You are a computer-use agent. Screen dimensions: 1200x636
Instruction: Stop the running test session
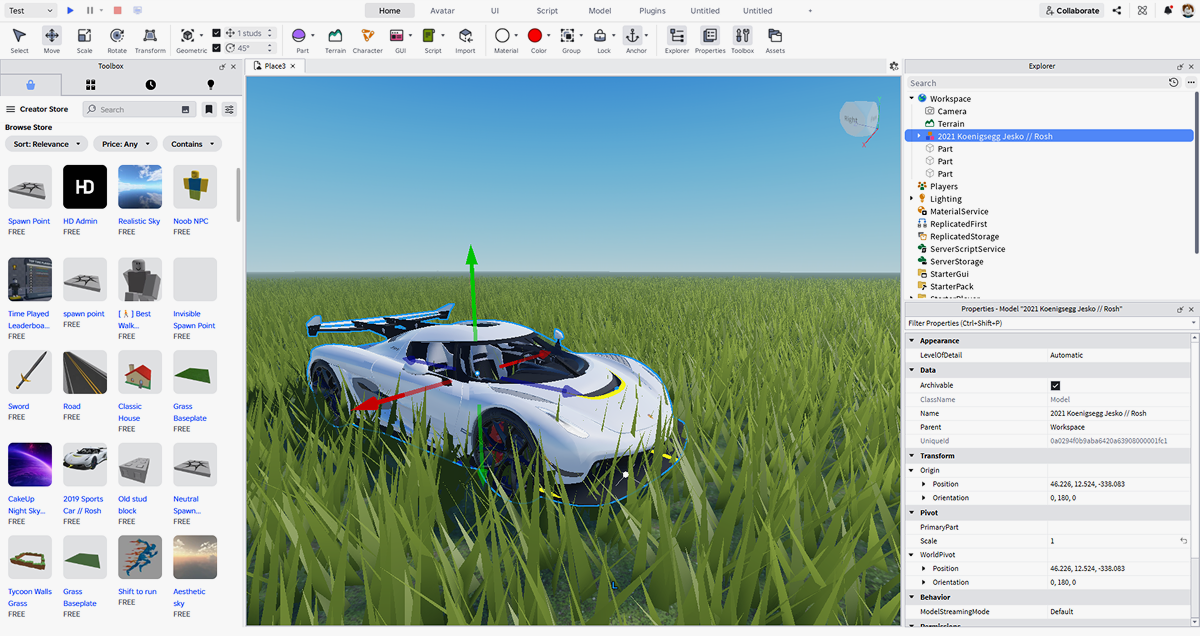point(117,10)
